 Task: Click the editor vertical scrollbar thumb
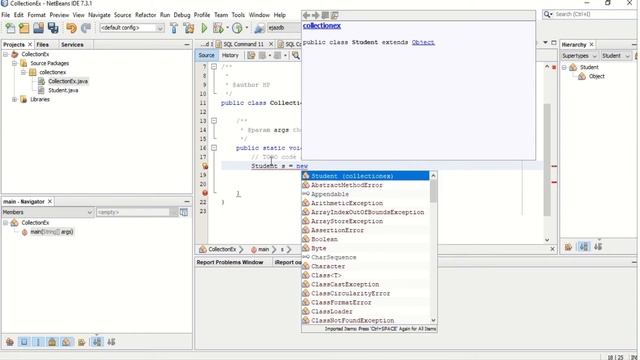[x=547, y=159]
